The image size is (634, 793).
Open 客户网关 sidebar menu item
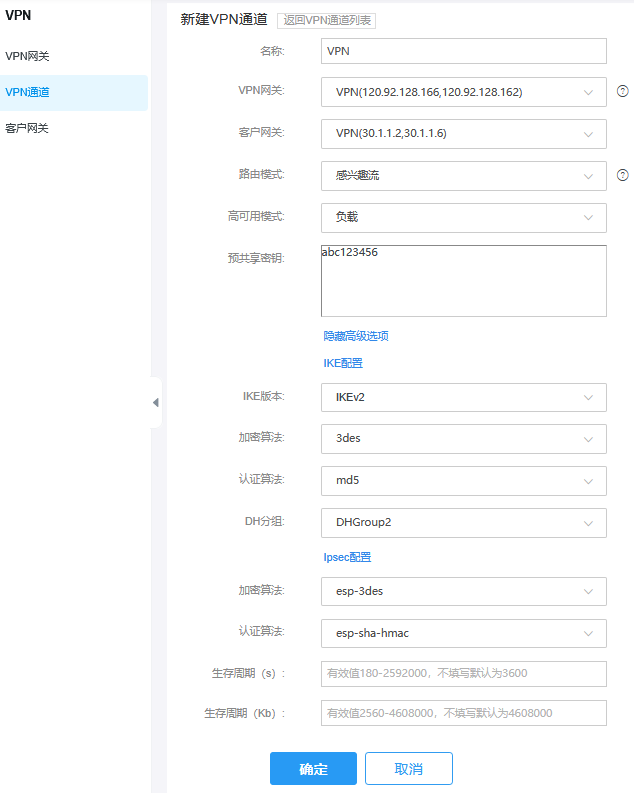click(x=28, y=128)
